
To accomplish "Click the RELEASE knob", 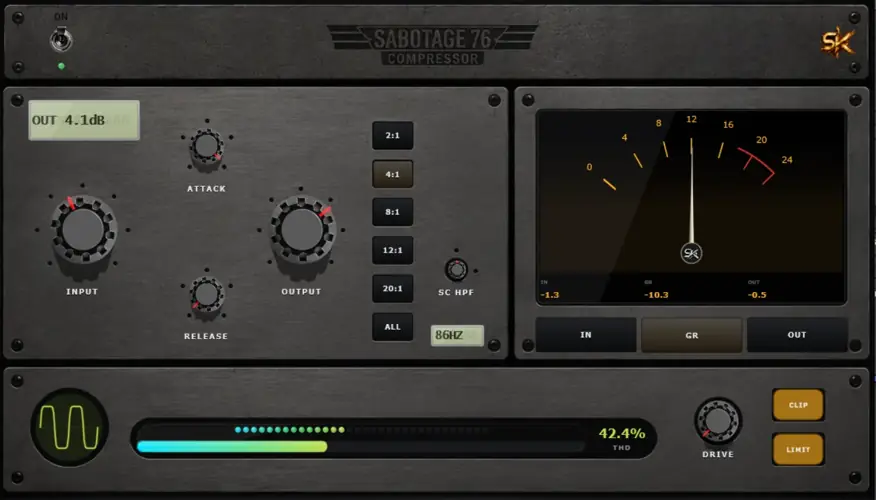I will tap(207, 294).
